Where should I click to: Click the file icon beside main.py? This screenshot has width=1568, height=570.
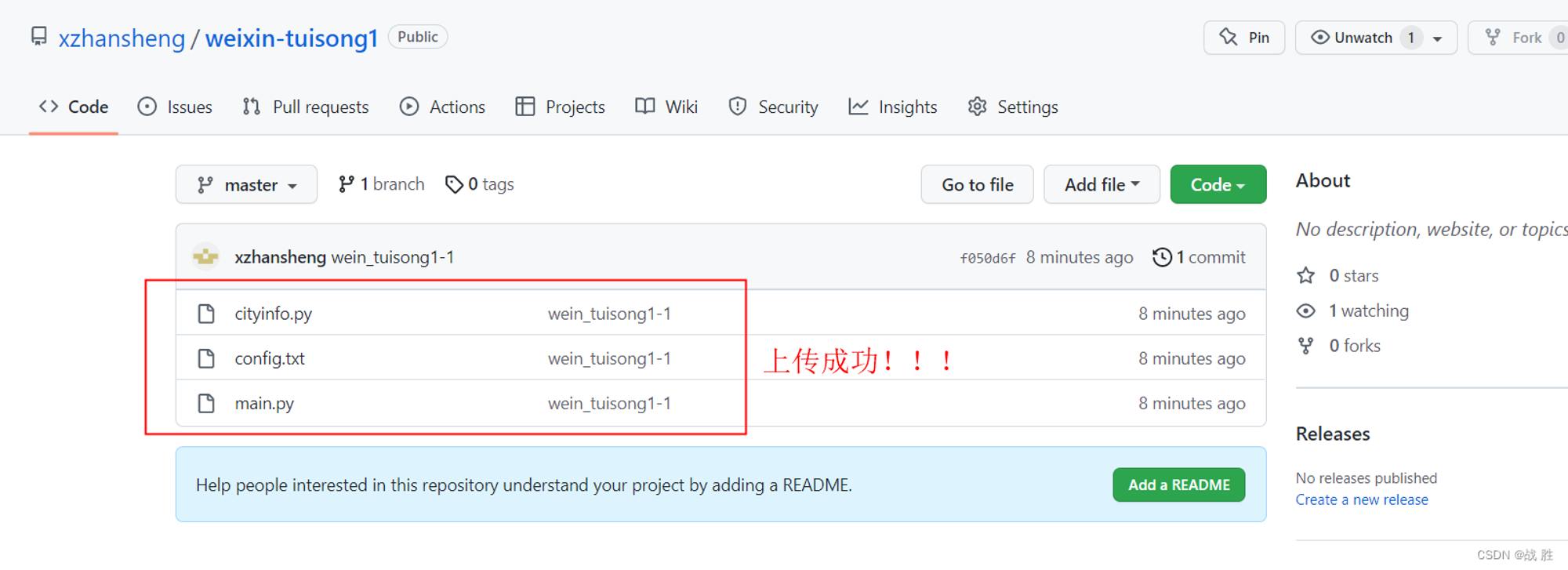tap(206, 403)
